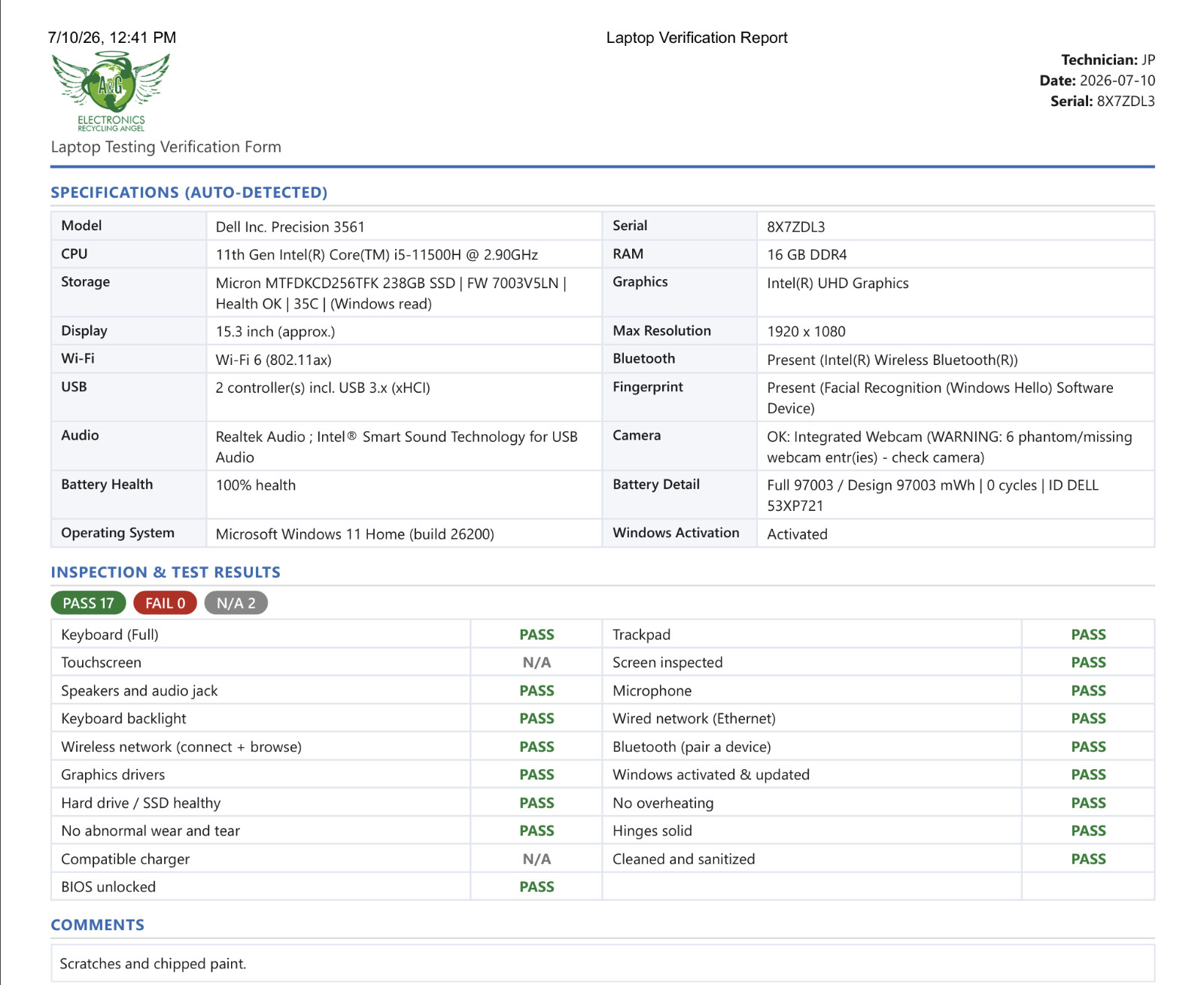Click the N/A result for Touchscreen
Viewport: 1204px width, 985px height.
tap(537, 662)
